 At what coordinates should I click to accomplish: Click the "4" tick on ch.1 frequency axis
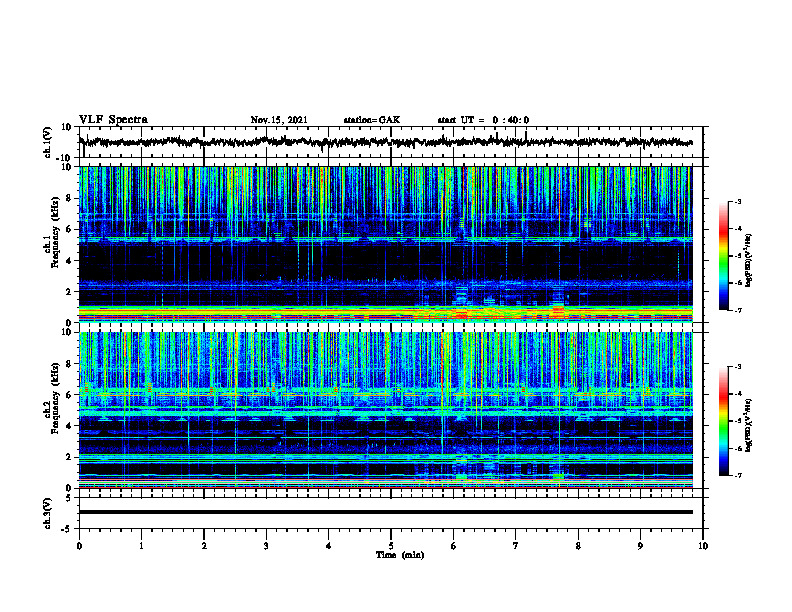(x=68, y=261)
